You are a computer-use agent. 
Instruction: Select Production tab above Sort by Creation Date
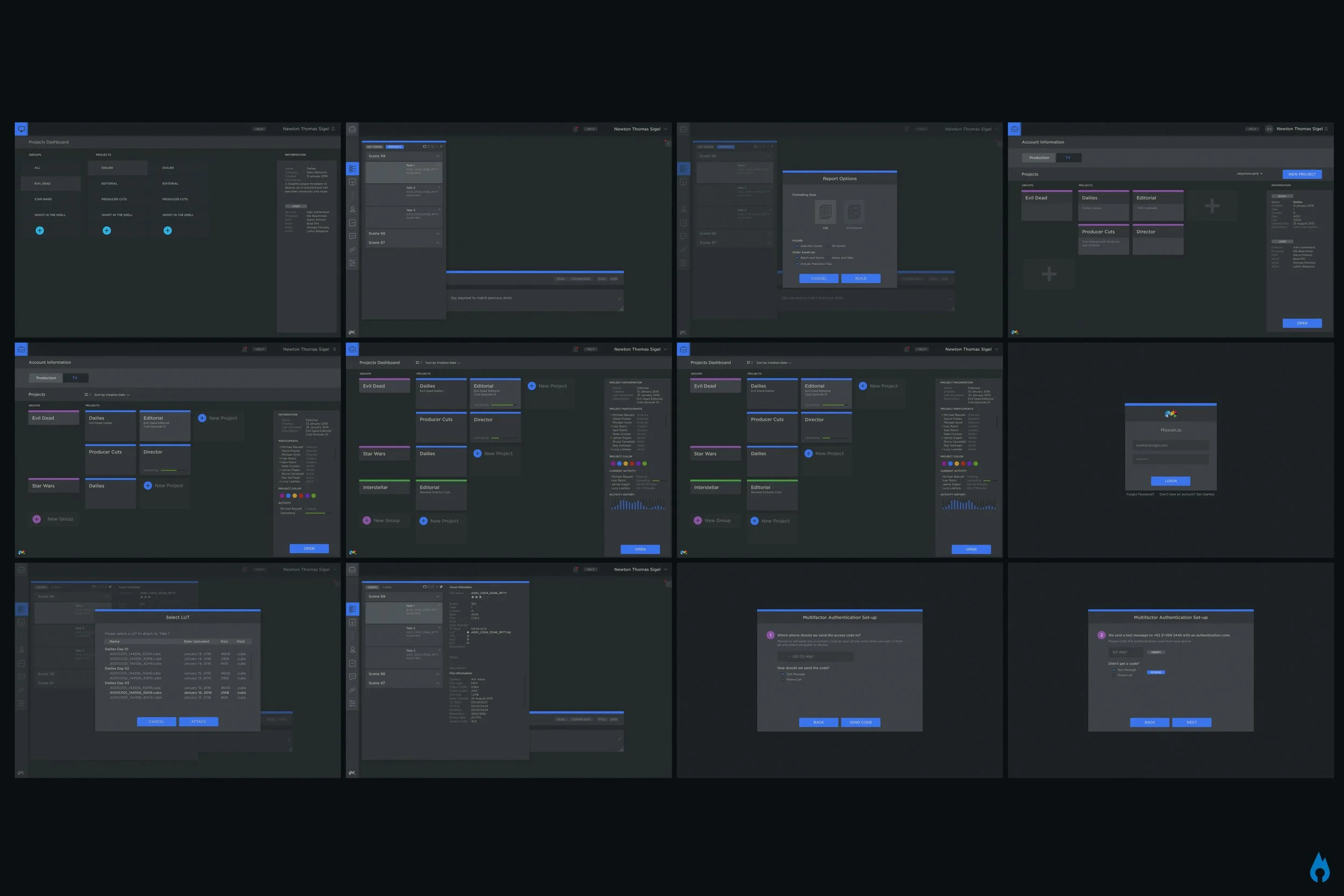point(46,378)
